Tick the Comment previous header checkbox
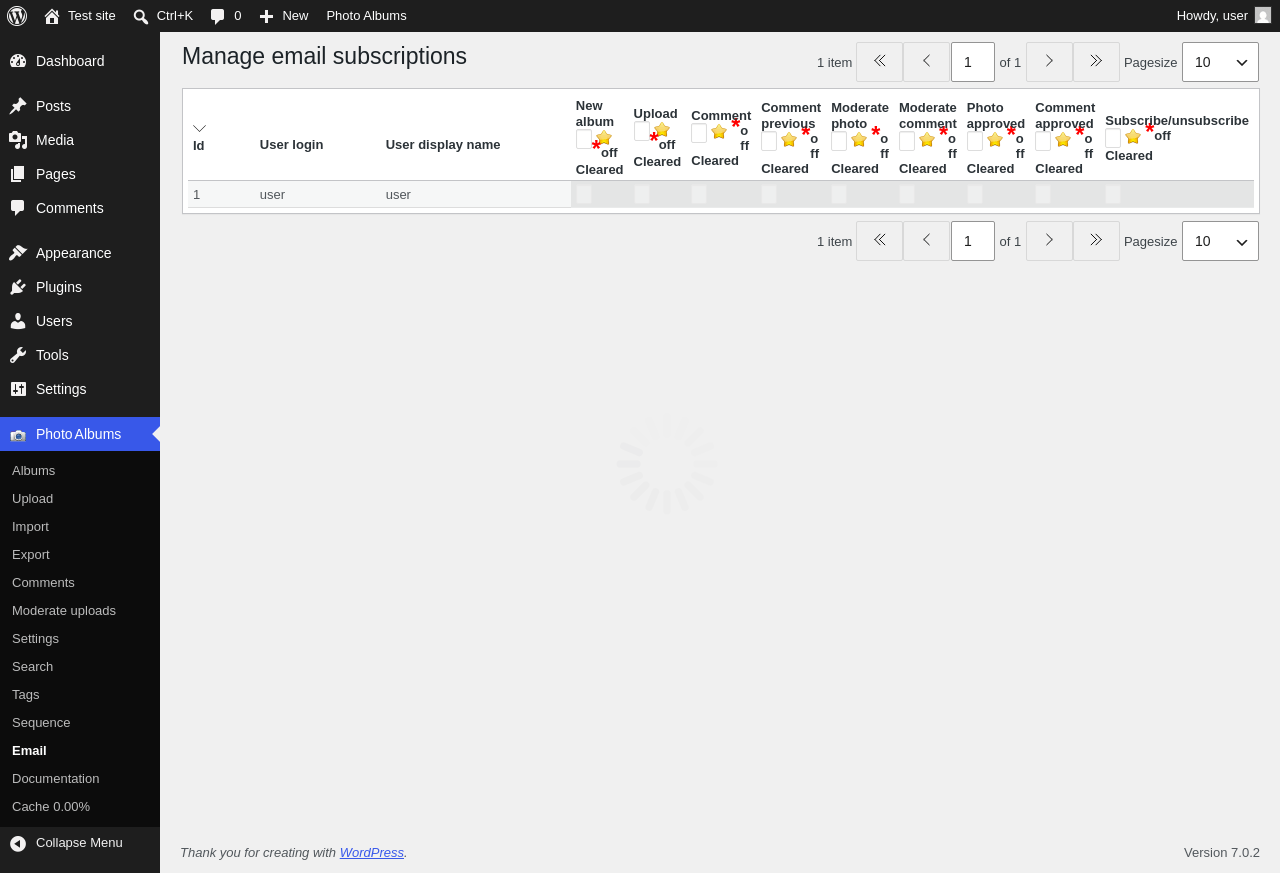 pyautogui.click(x=769, y=141)
